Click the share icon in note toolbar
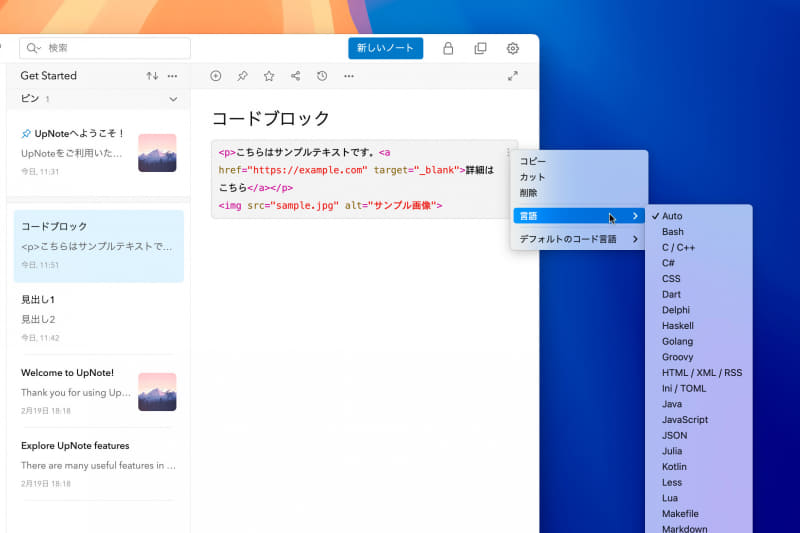This screenshot has width=800, height=533. [x=295, y=76]
